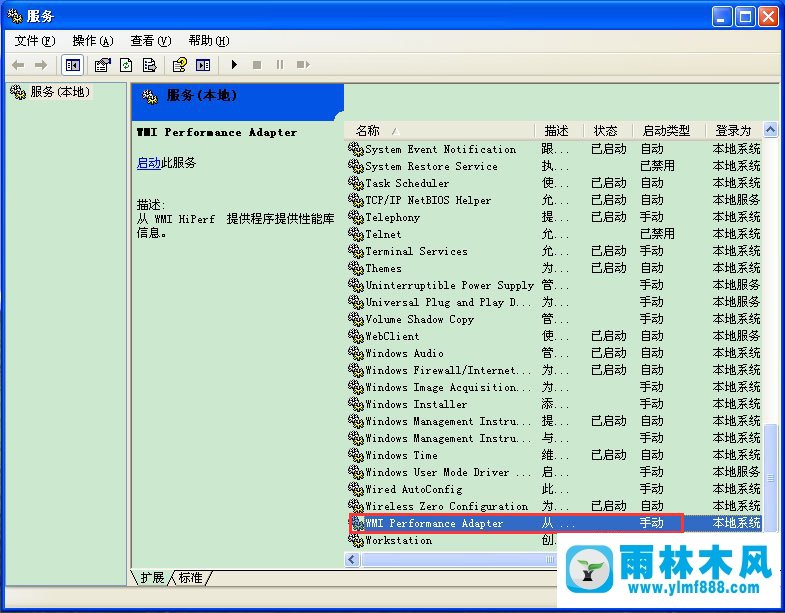The height and width of the screenshot is (613, 785).
Task: Select Windows User Mode Driver row
Action: coord(554,473)
